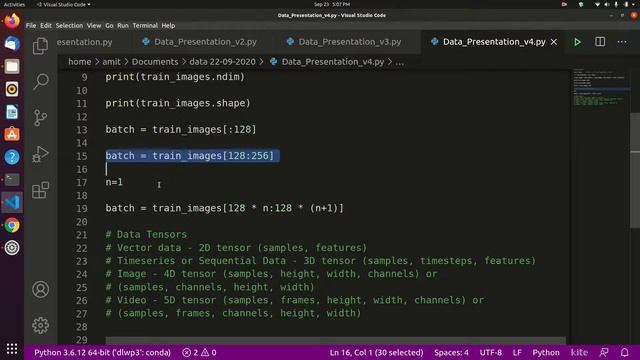Change indentation via Spaces: 4
The height and width of the screenshot is (360, 640).
[451, 352]
